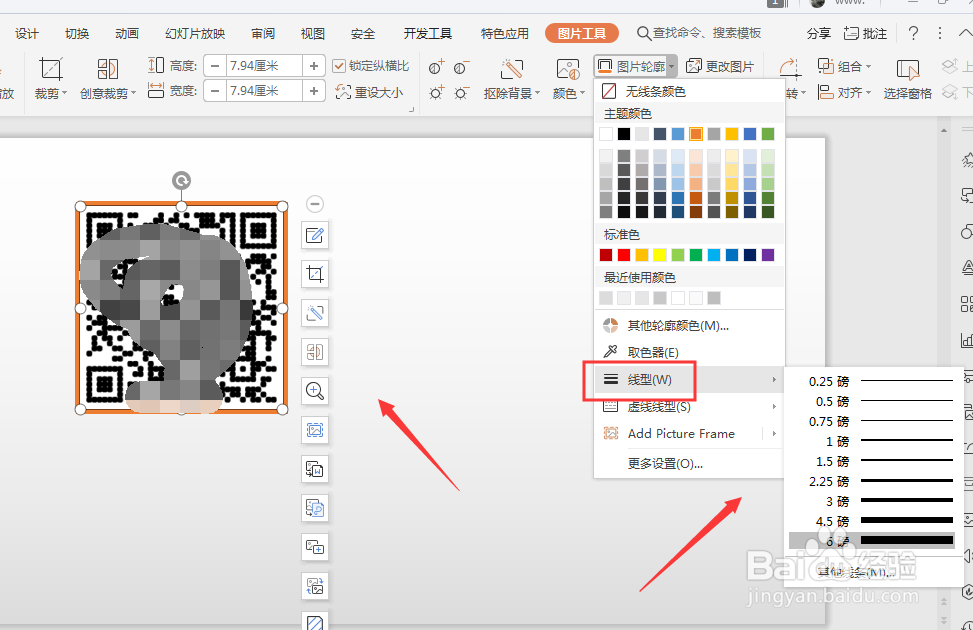Open More Outline Colors (其他轮廓颜色) option
Image resolution: width=973 pixels, height=630 pixels.
click(689, 326)
